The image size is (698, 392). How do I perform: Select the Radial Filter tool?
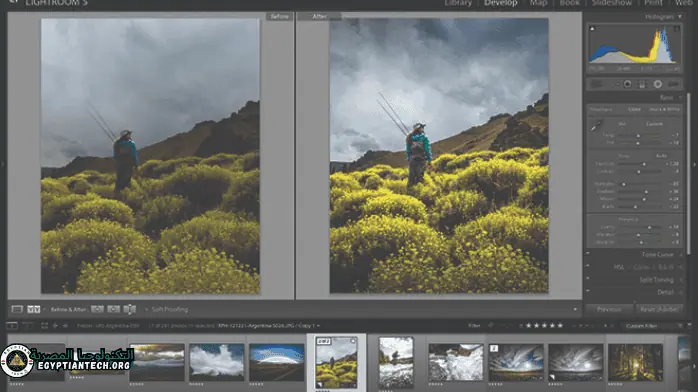point(657,84)
